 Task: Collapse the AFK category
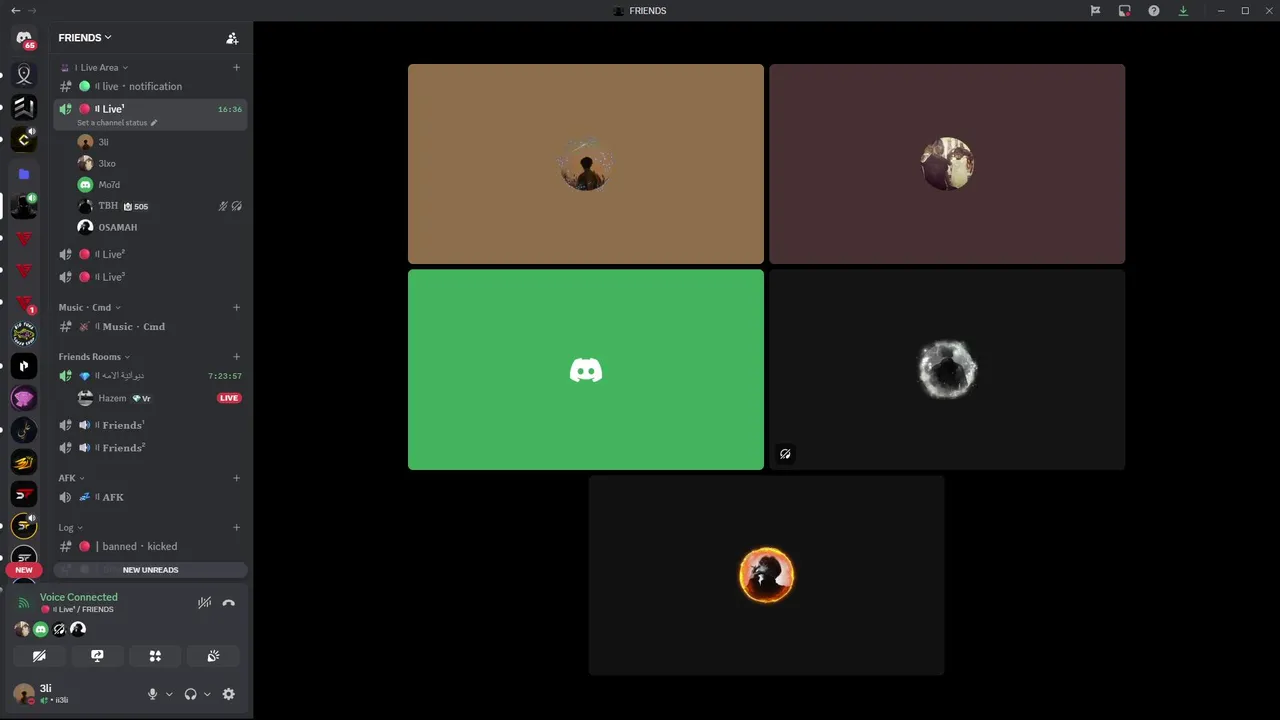pos(72,478)
